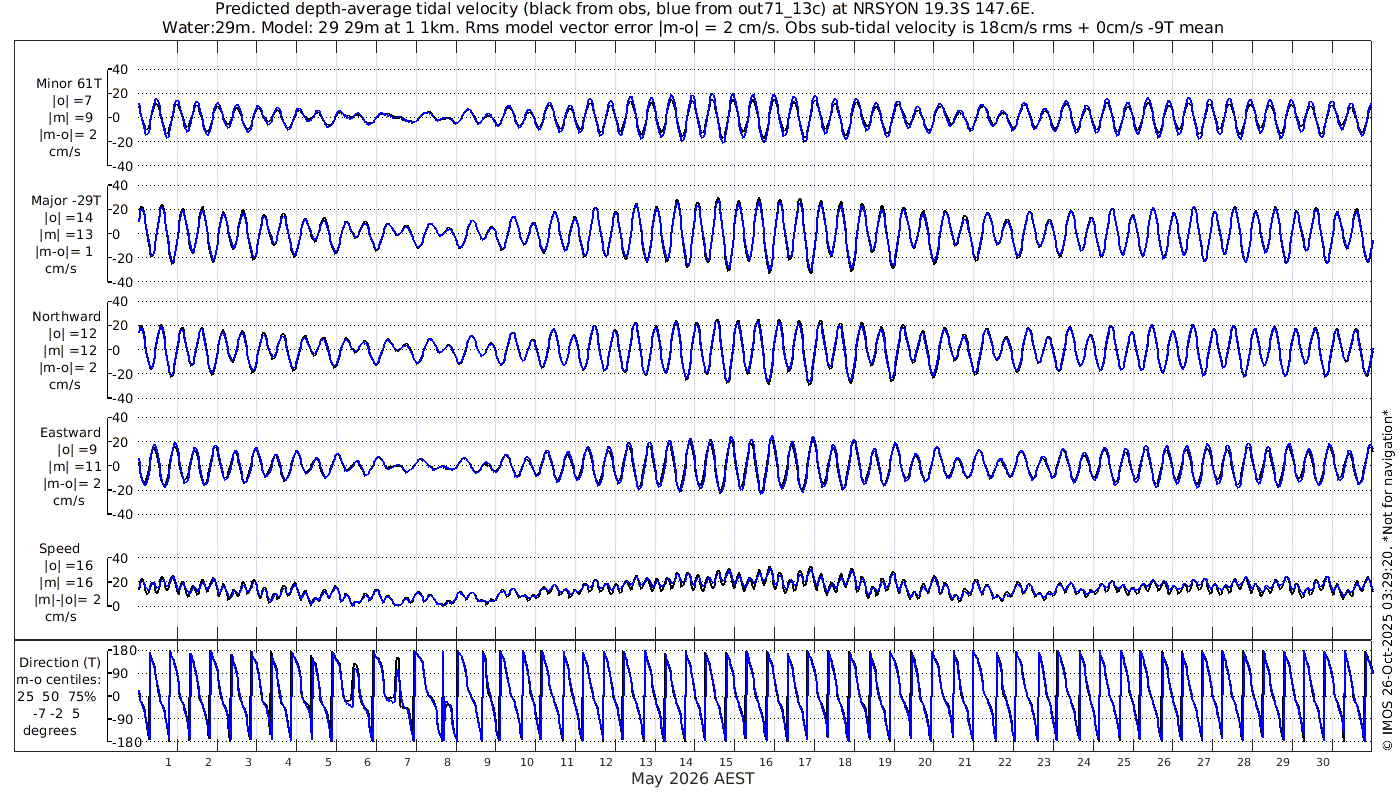Select the "Speed" panel label
The width and height of the screenshot is (1400, 800).
pyautogui.click(x=59, y=549)
